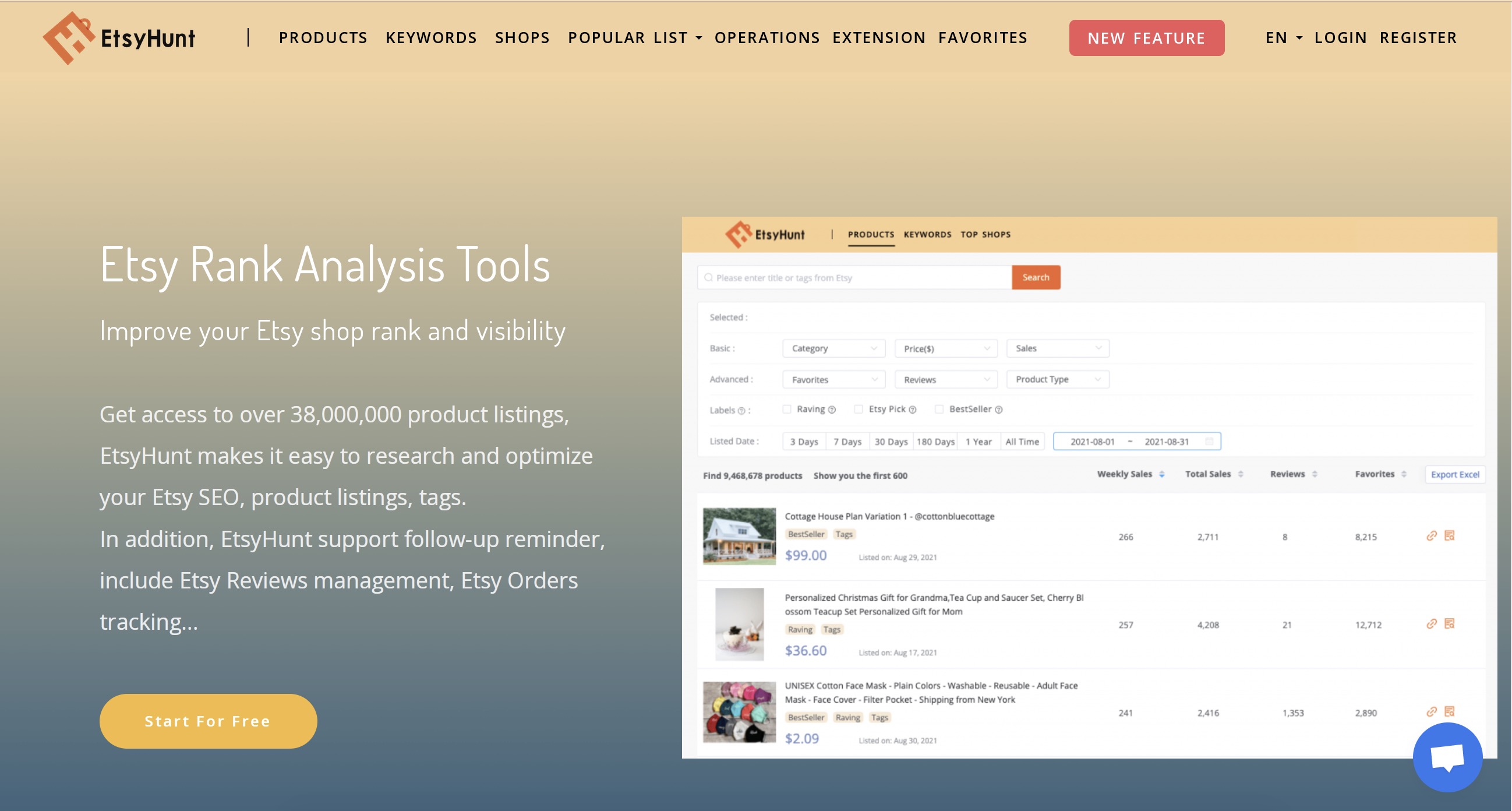Screen dimensions: 1512x811
Task: Click the help icon next to Raving
Action: coord(832,410)
